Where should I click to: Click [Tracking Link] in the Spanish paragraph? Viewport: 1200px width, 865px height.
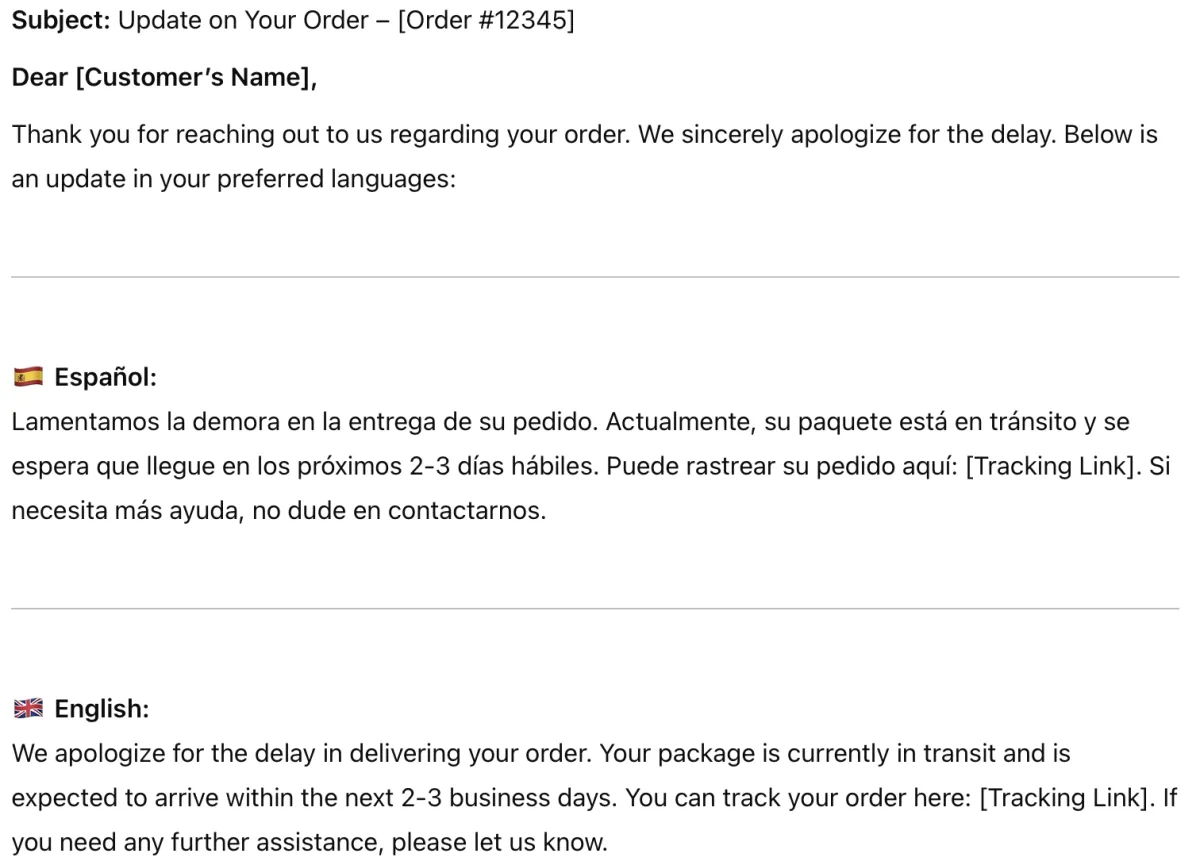coord(1052,469)
